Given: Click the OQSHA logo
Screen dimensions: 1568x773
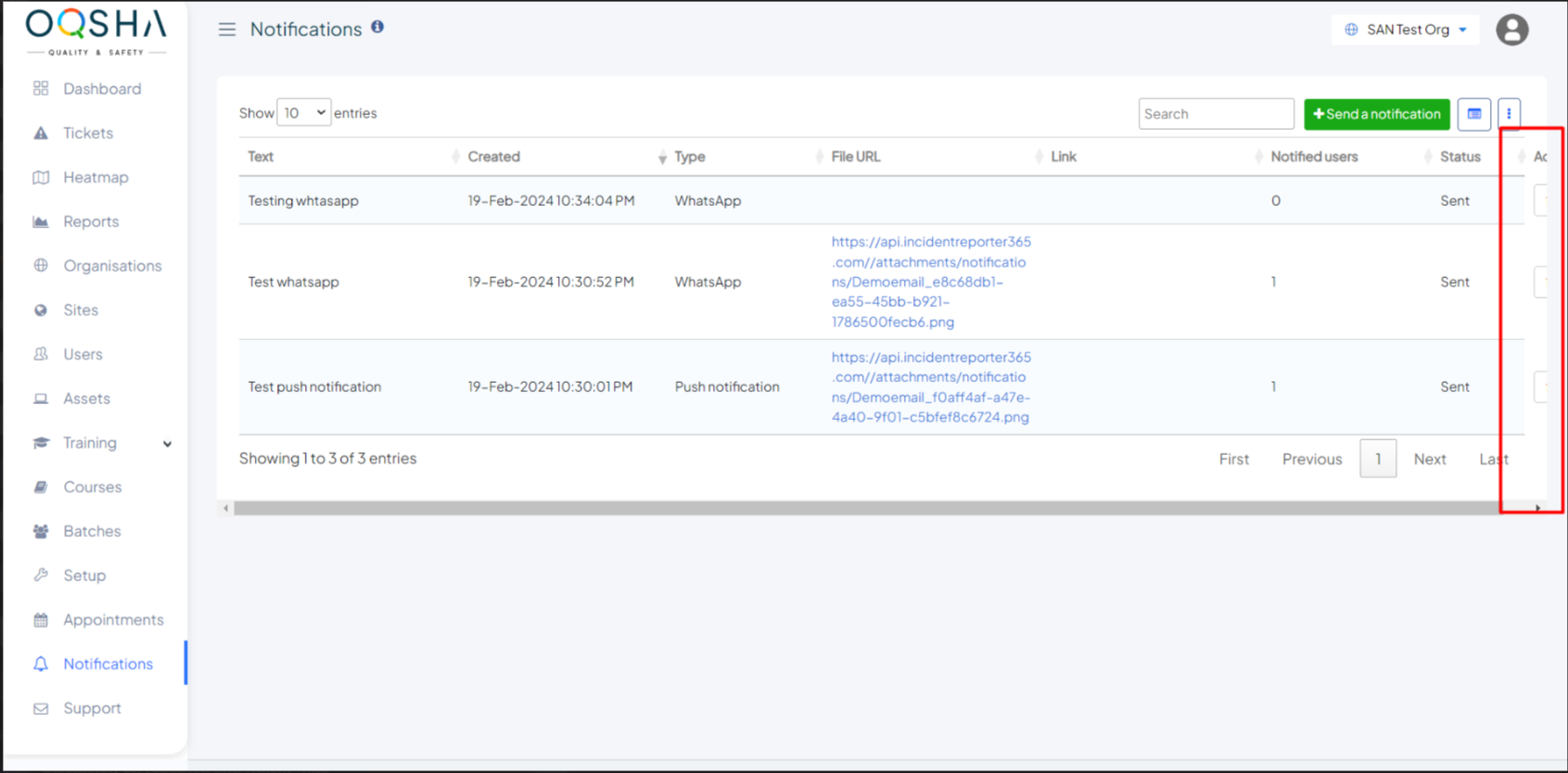Looking at the screenshot, I should point(96,32).
